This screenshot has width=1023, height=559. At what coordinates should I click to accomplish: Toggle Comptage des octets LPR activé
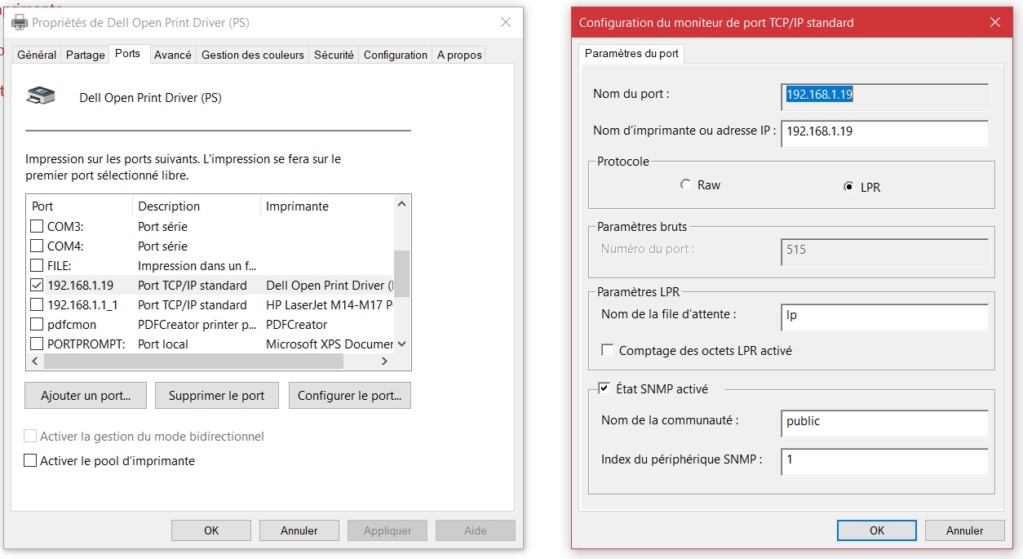[607, 350]
